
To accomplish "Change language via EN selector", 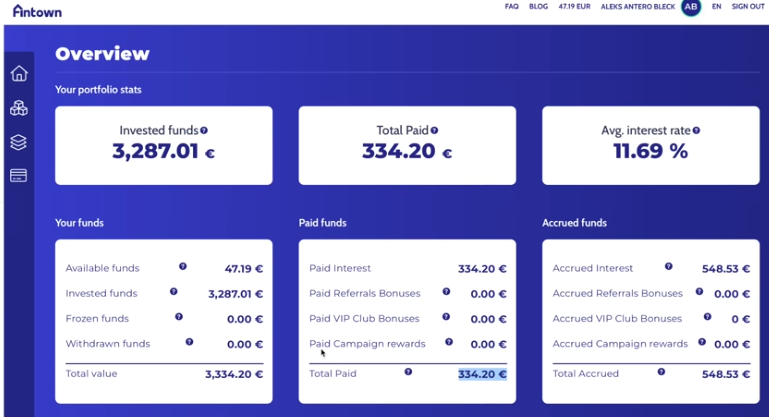I will click(717, 6).
